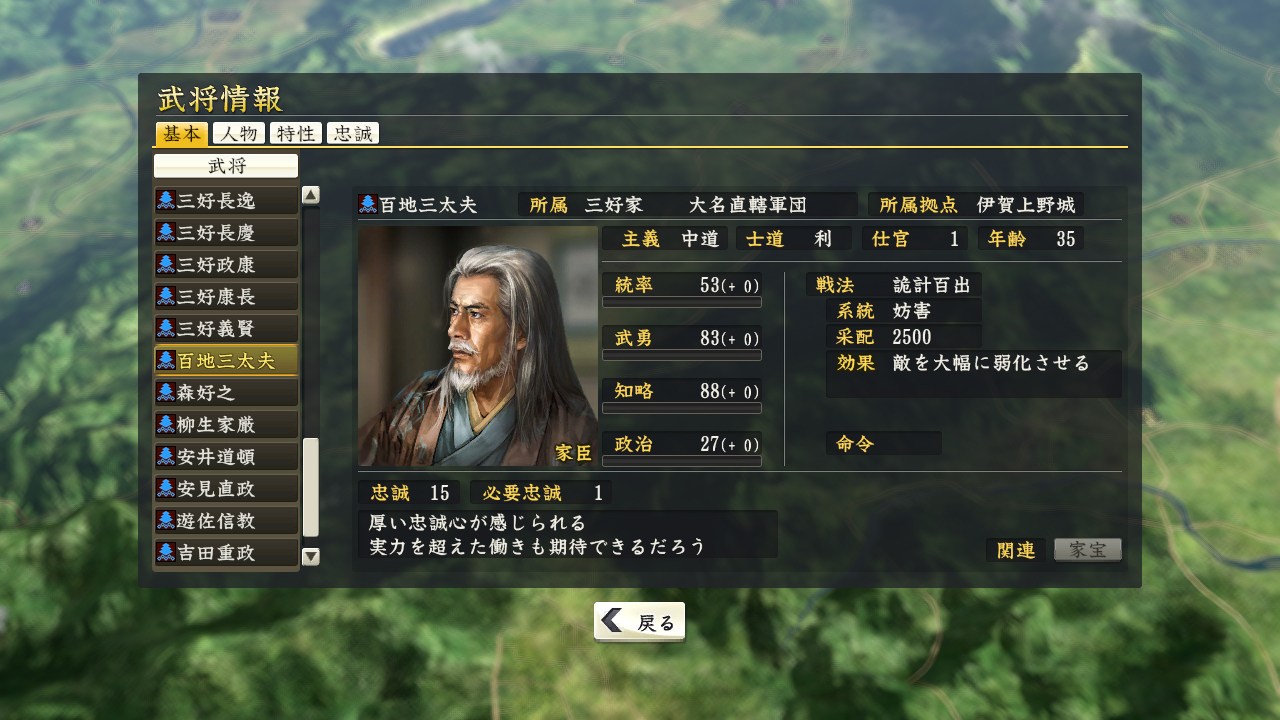Viewport: 1280px width, 720px height.
Task: Open the 特性 tab
Action: click(295, 134)
